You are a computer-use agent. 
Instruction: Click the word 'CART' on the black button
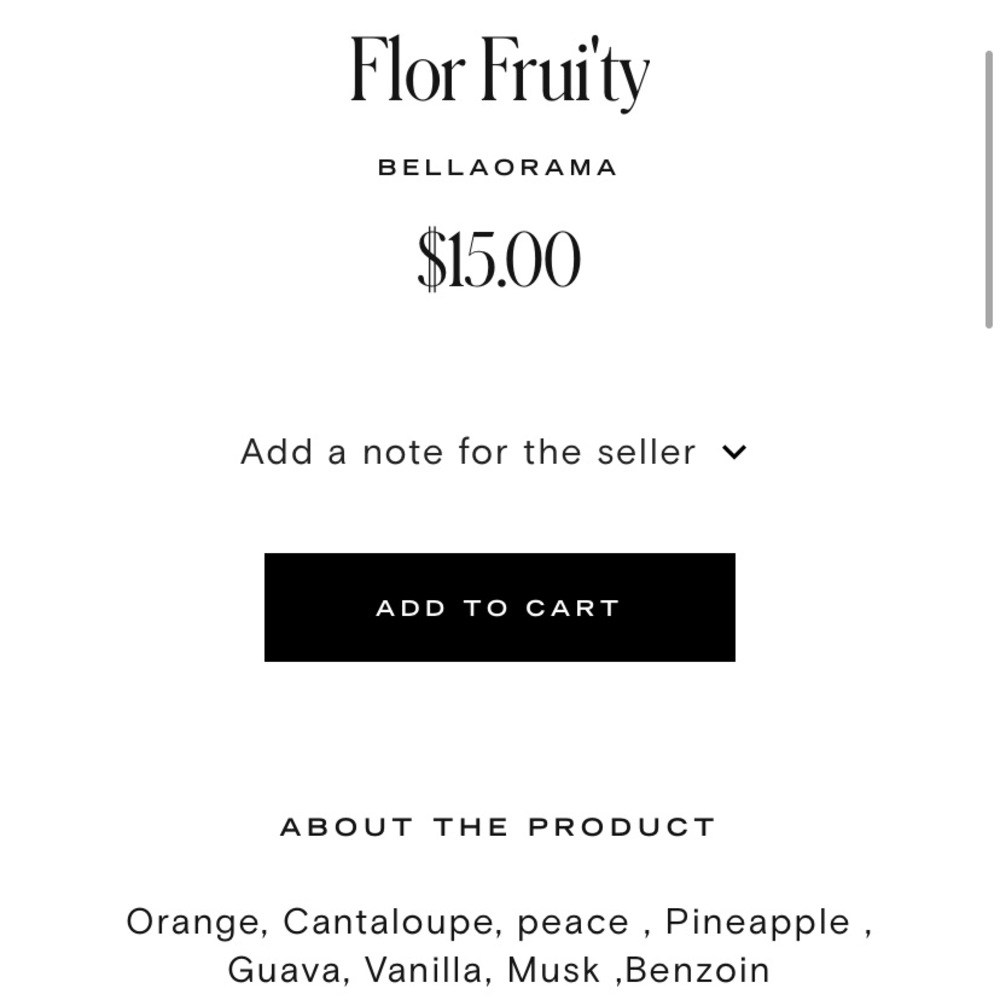pyautogui.click(x=573, y=608)
